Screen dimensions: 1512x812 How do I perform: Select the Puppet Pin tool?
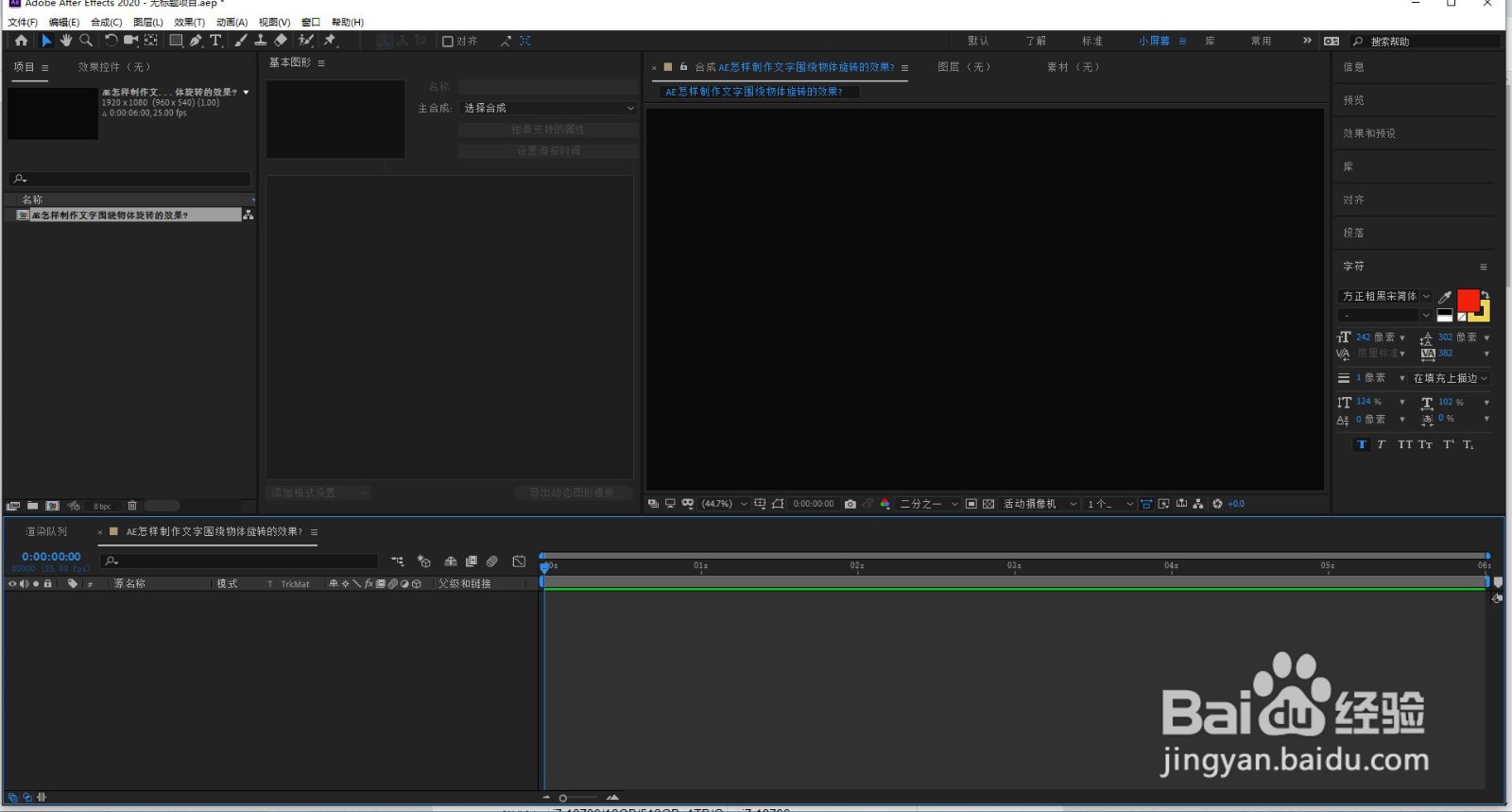pyautogui.click(x=330, y=41)
